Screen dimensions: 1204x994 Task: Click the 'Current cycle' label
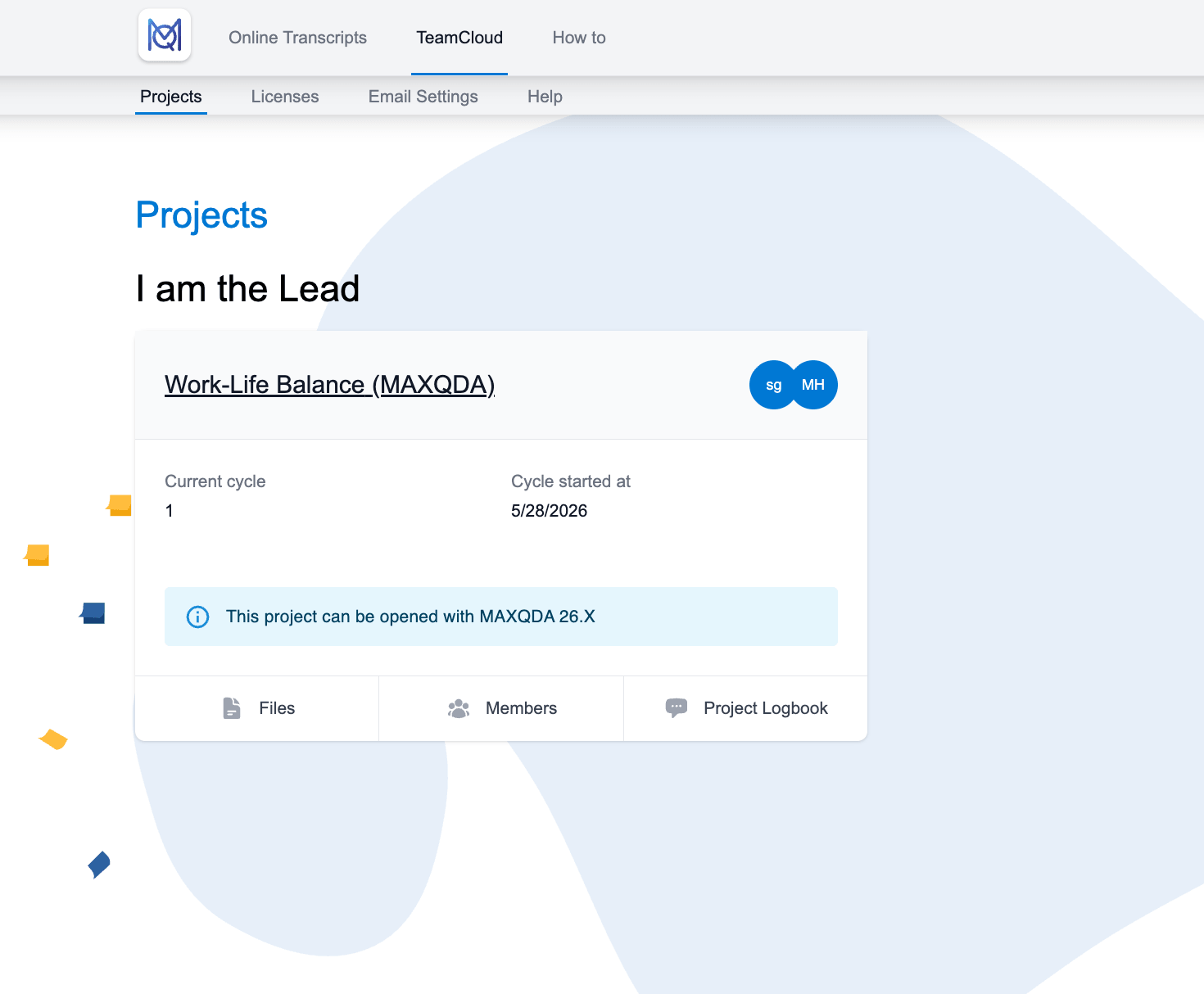(215, 481)
